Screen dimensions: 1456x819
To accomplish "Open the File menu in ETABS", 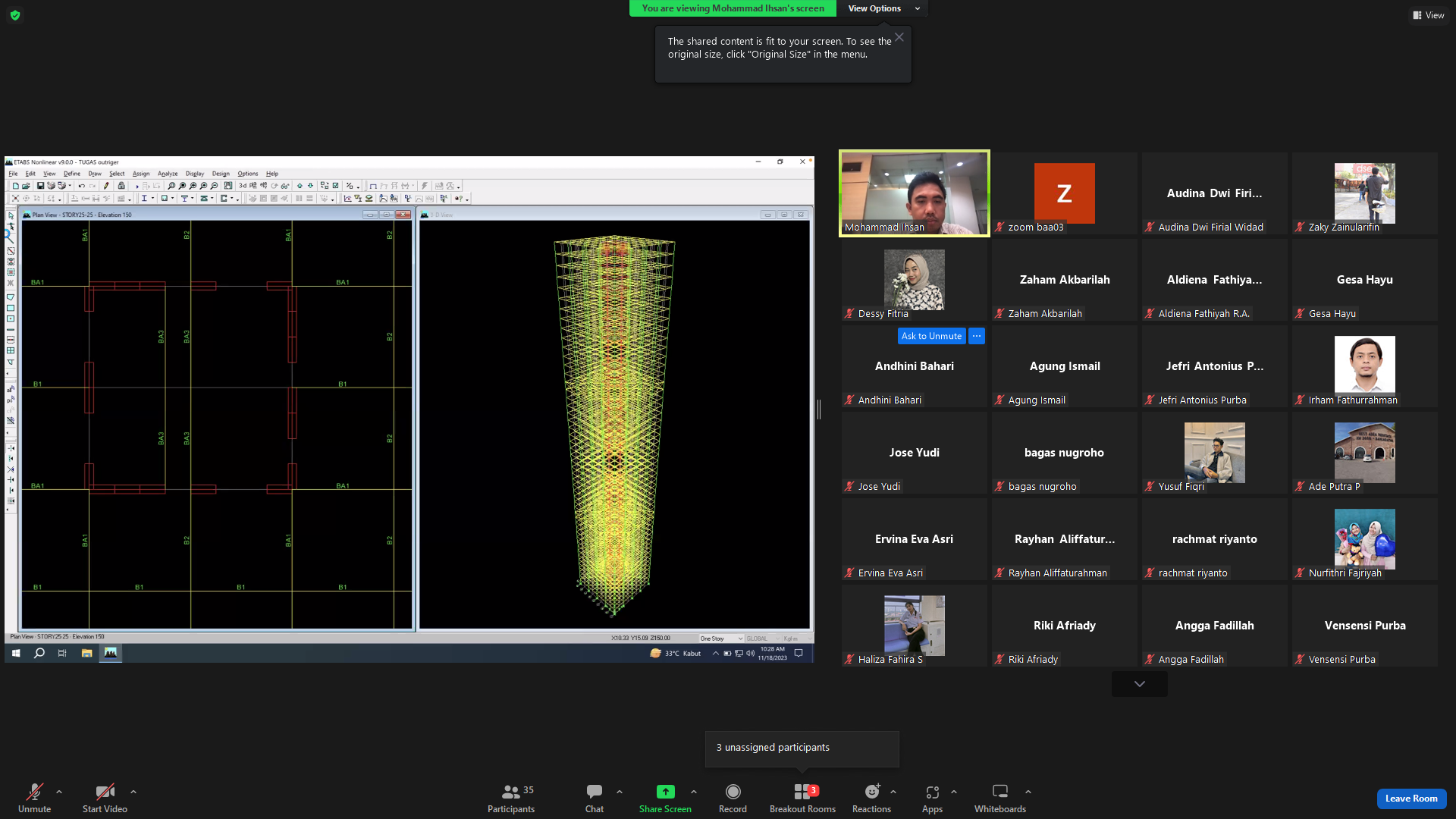I will (13, 174).
